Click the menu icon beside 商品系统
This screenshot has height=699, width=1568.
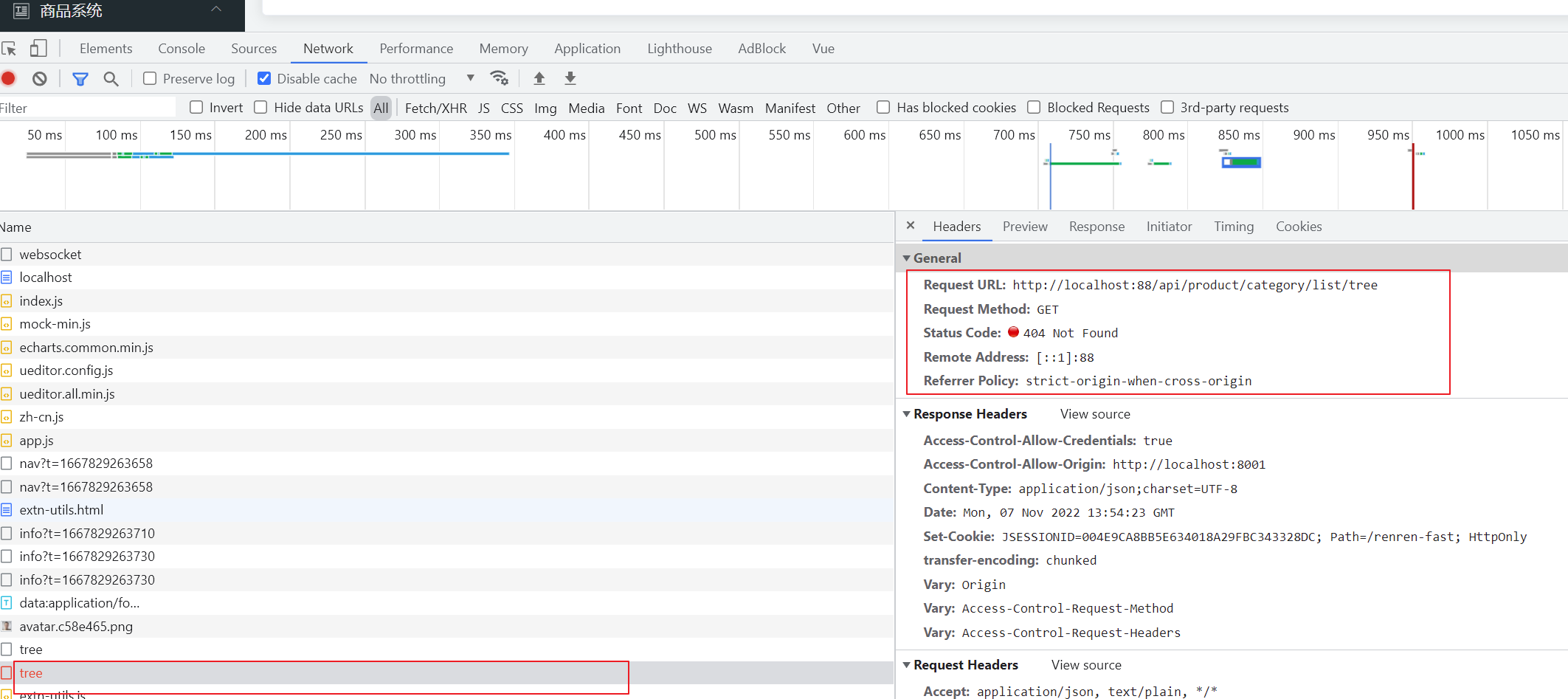[21, 11]
